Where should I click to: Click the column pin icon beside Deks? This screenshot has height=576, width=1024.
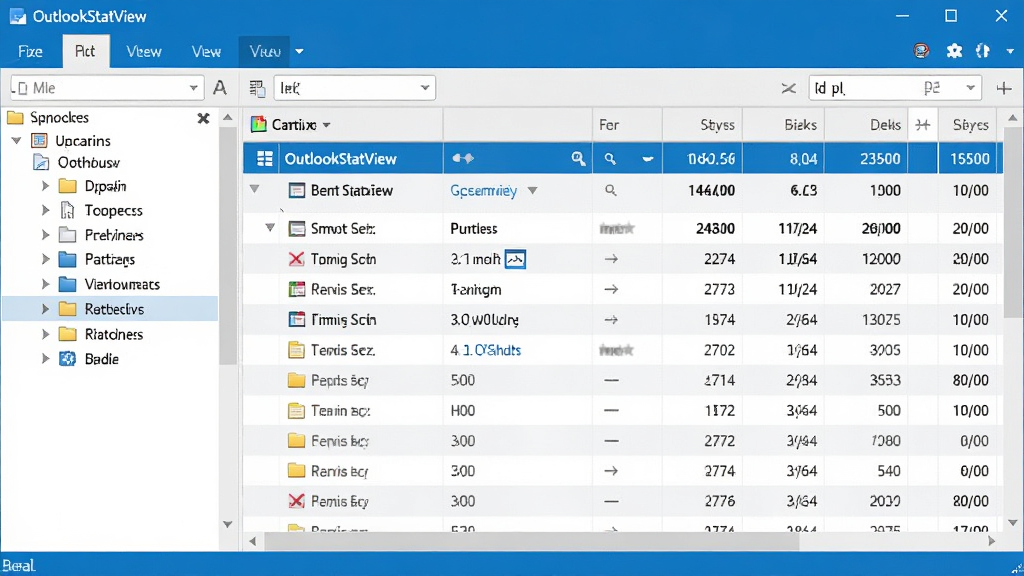click(923, 125)
